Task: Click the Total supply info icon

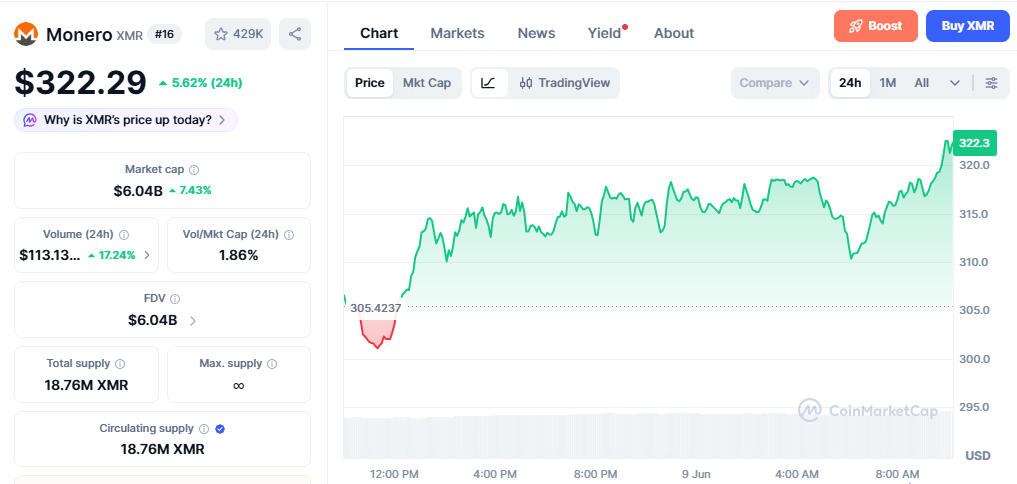Action: tap(120, 363)
